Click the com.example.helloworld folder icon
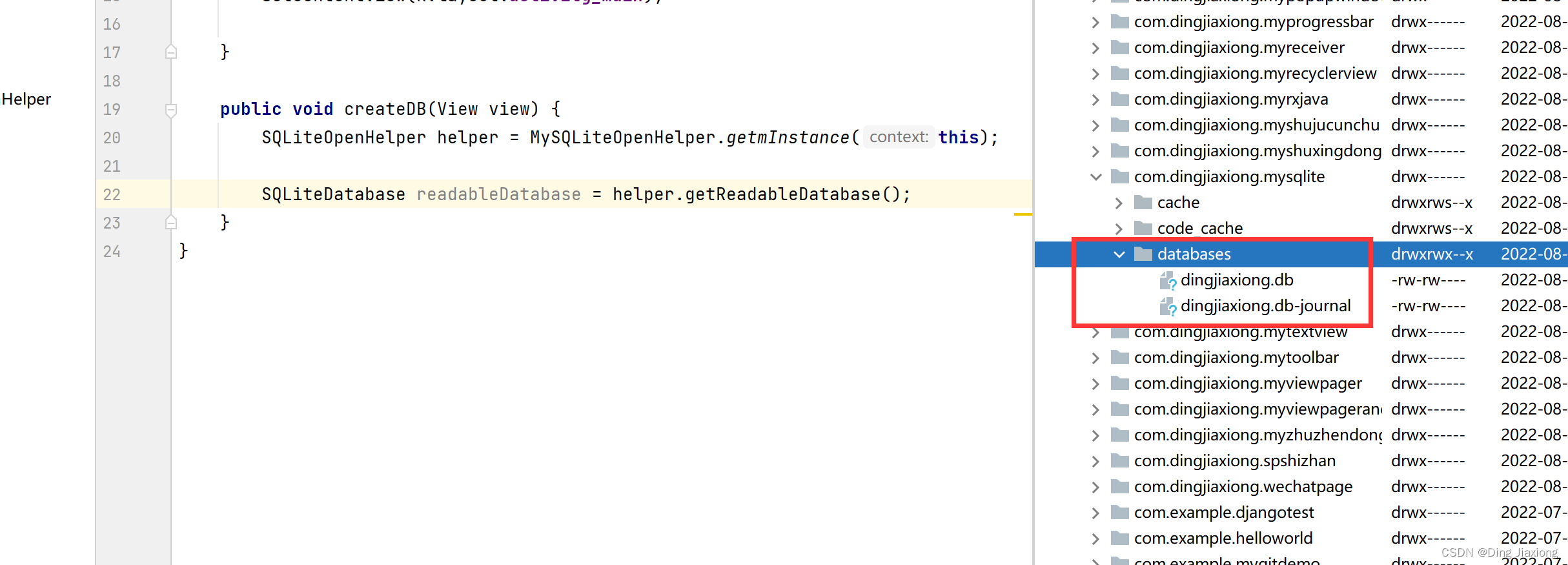The height and width of the screenshot is (565, 1568). [x=1120, y=538]
